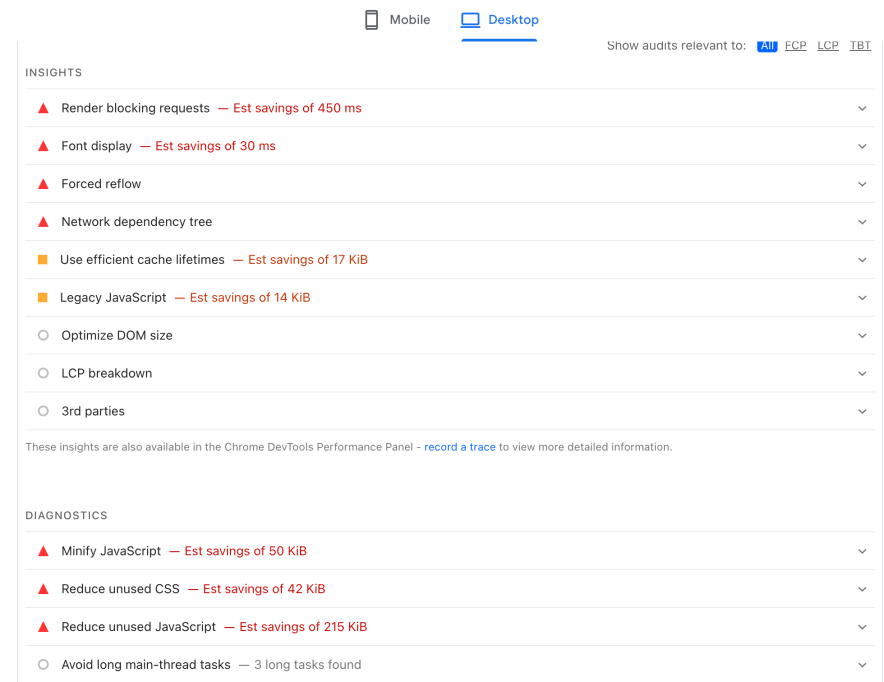The width and height of the screenshot is (884, 682).
Task: Expand the Font display insight chevron
Action: (x=862, y=145)
